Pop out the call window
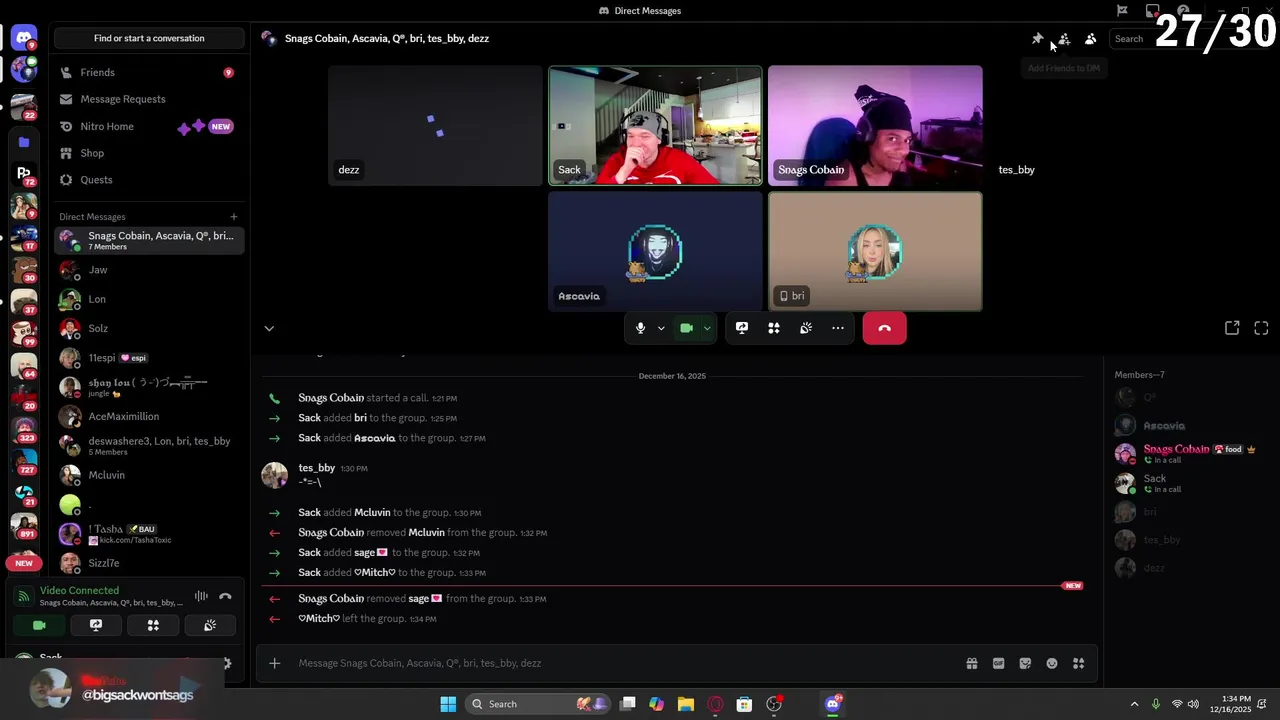Screen dimensions: 1280x720 pos(1232,328)
